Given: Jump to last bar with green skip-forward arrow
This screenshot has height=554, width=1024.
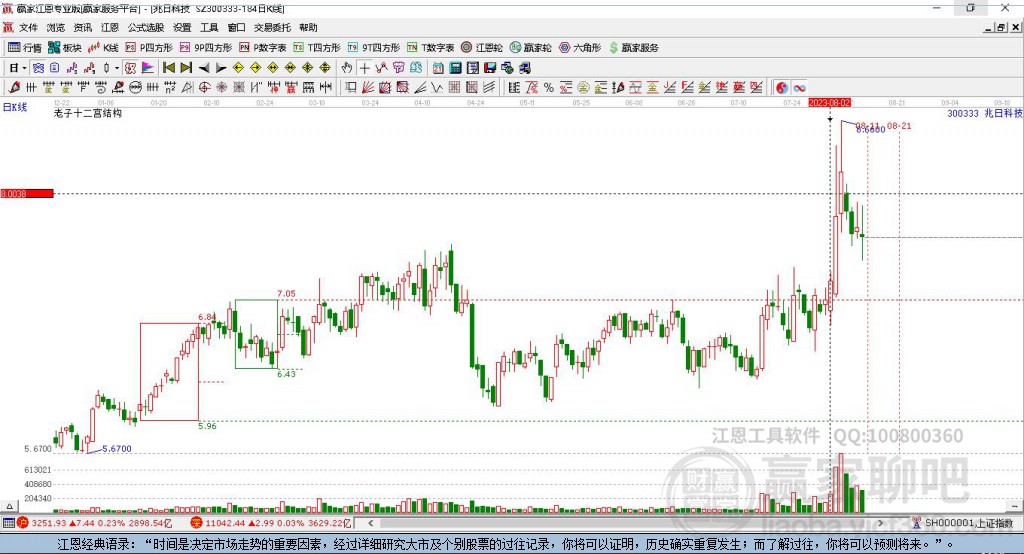Looking at the screenshot, I should point(186,68).
